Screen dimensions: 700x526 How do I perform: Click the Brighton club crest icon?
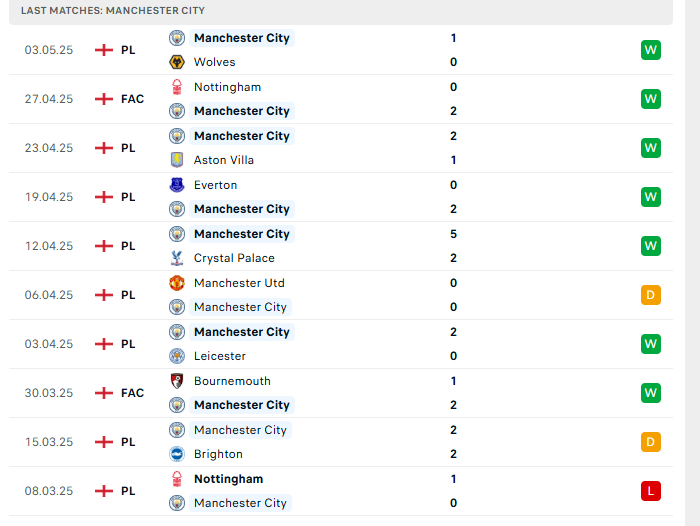point(177,454)
